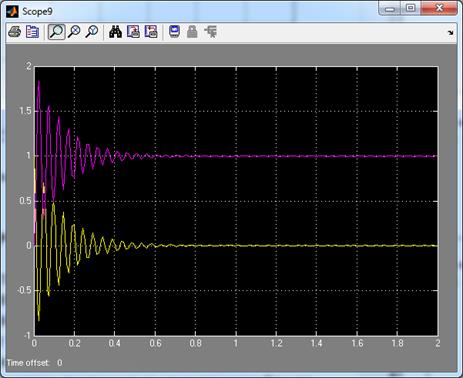Click the Print icon in toolbar
The width and height of the screenshot is (463, 378).
(15, 32)
